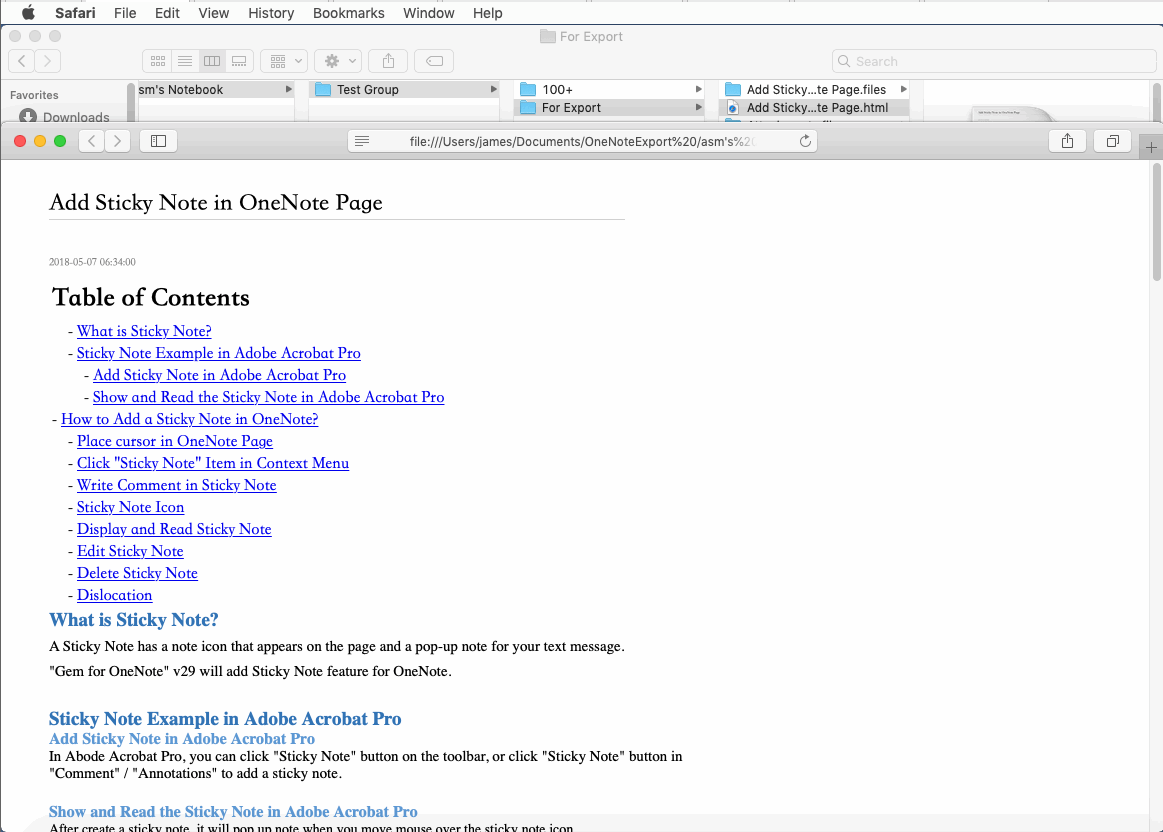This screenshot has width=1163, height=832.
Task: Go back in the Safari window
Action: click(91, 141)
